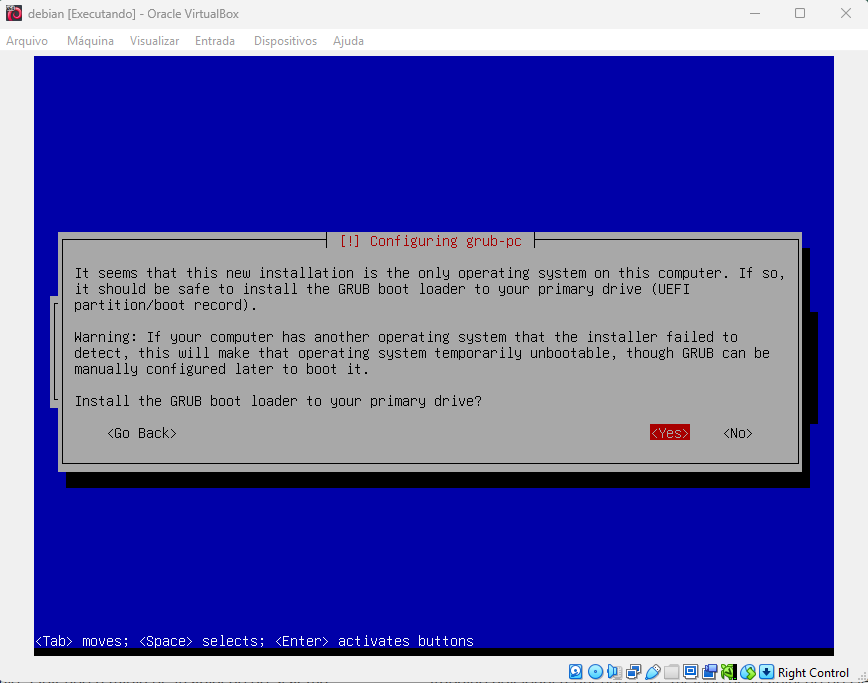Open the Arquivo menu
The width and height of the screenshot is (868, 683).
coord(27,41)
